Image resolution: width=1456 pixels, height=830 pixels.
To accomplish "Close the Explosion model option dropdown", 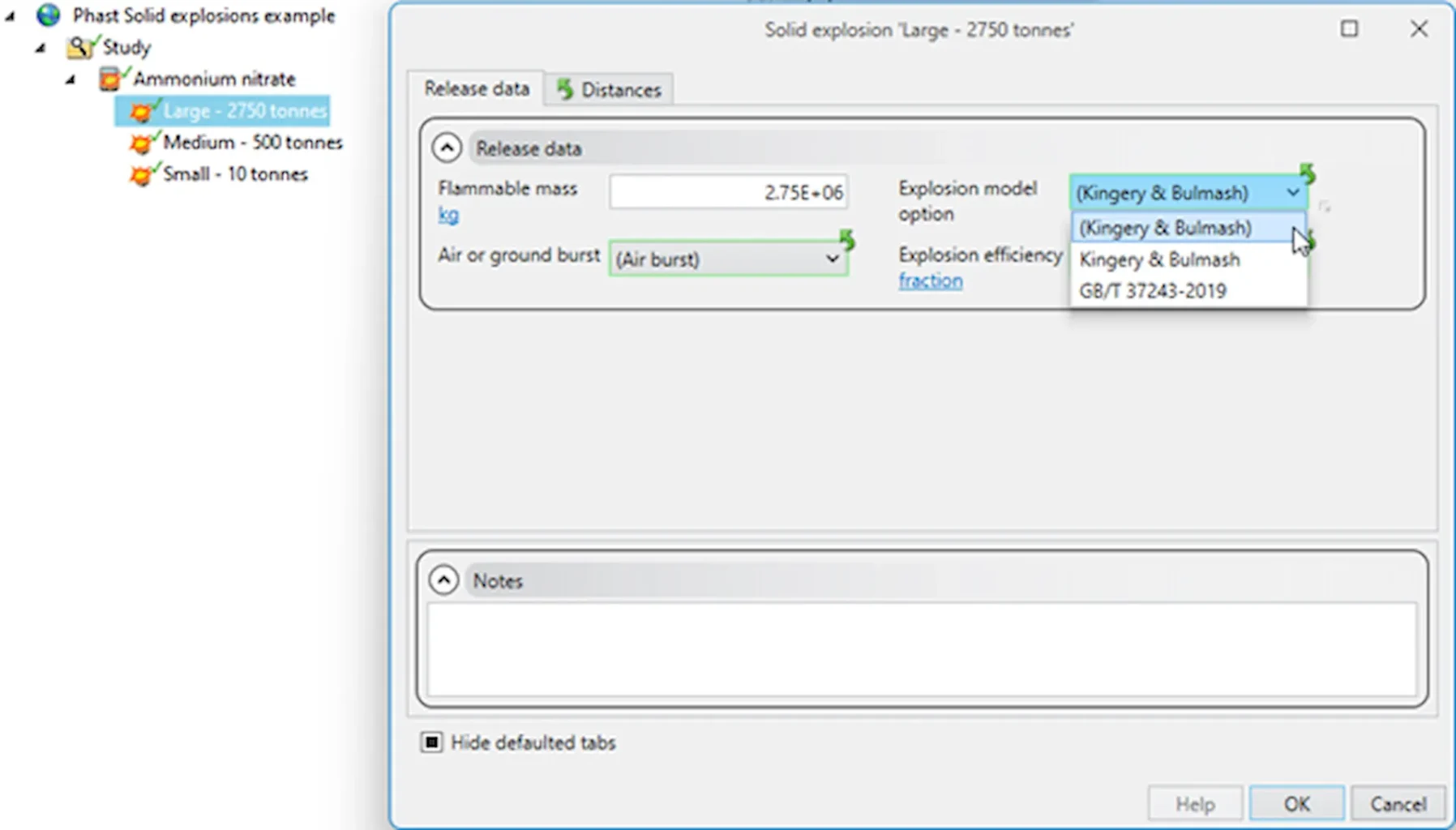I will pyautogui.click(x=1293, y=193).
